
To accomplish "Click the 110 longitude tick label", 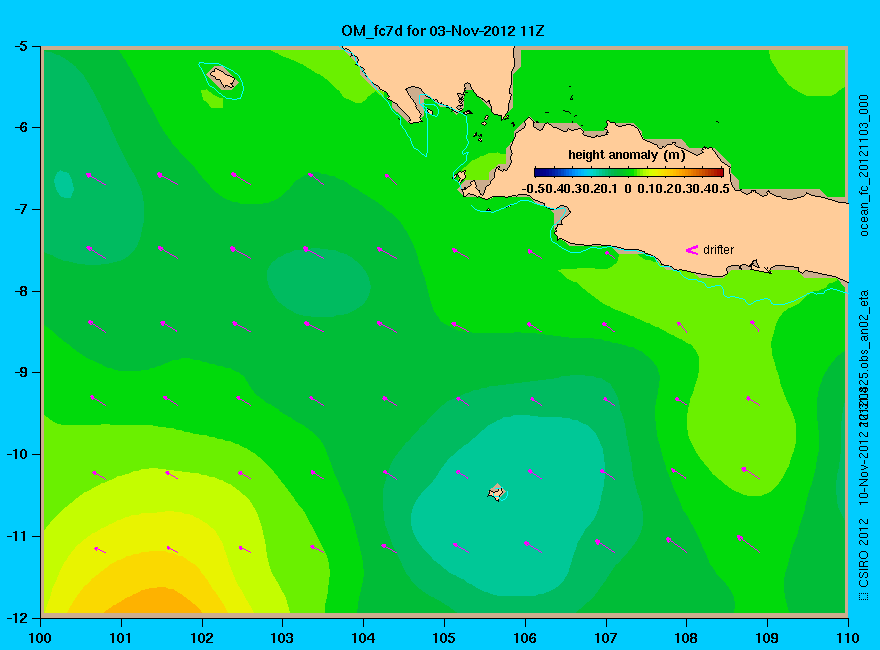I will (847, 638).
